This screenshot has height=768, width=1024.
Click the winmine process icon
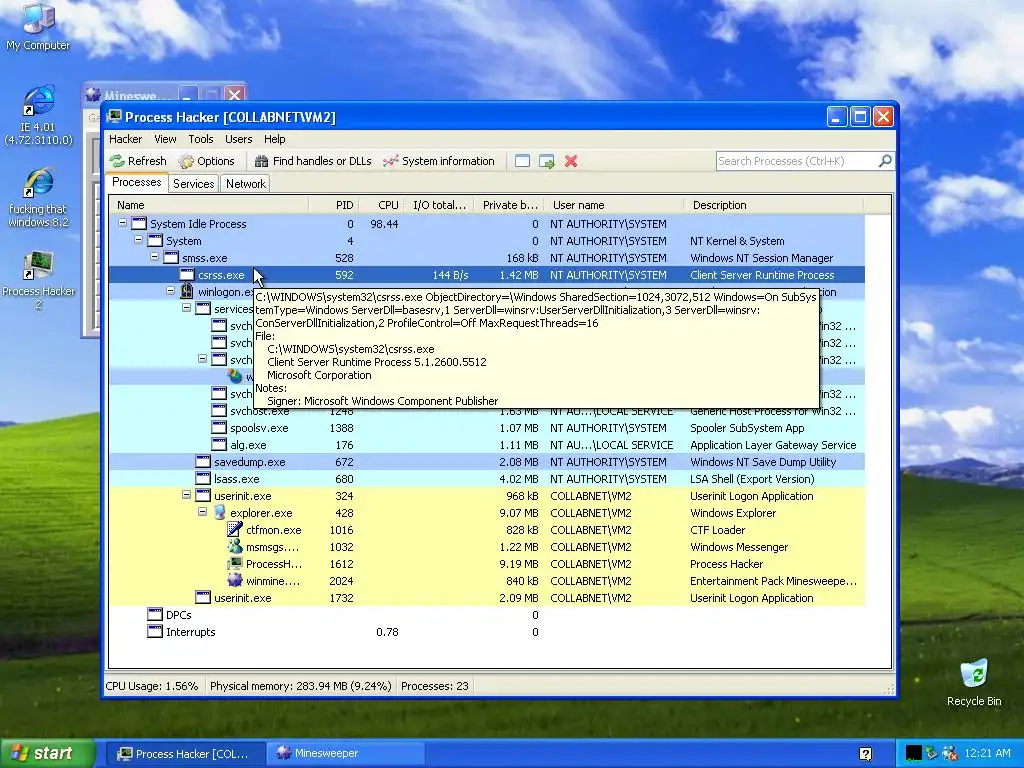coord(235,581)
